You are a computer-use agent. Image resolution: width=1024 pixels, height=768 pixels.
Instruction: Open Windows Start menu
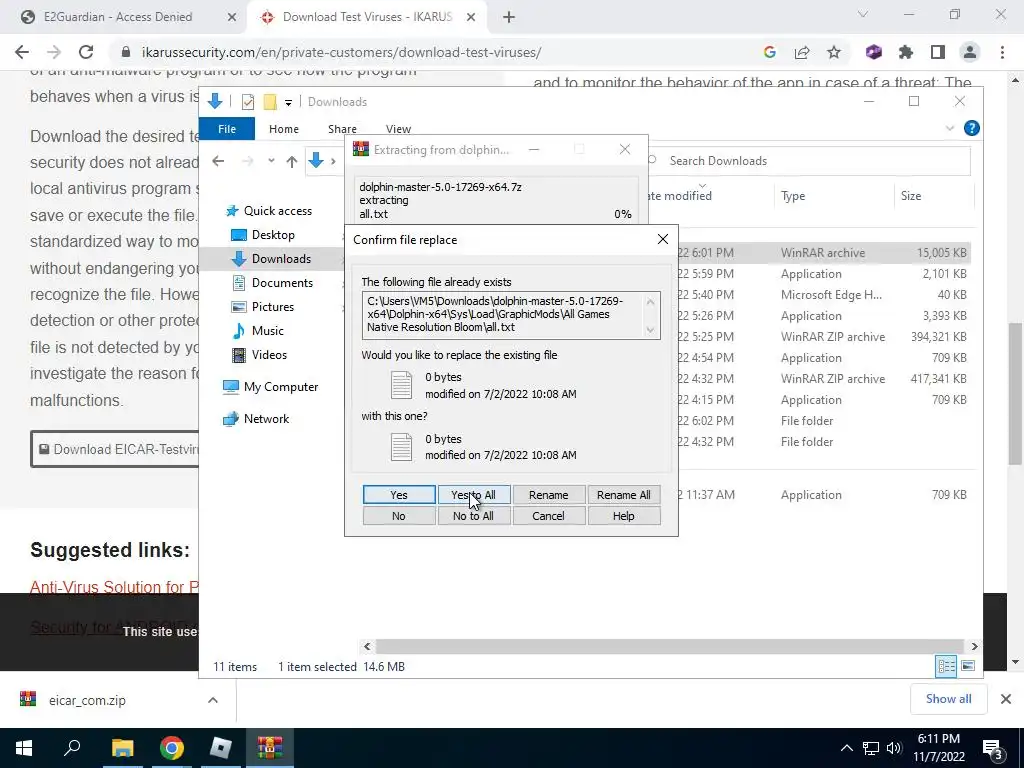[x=24, y=748]
